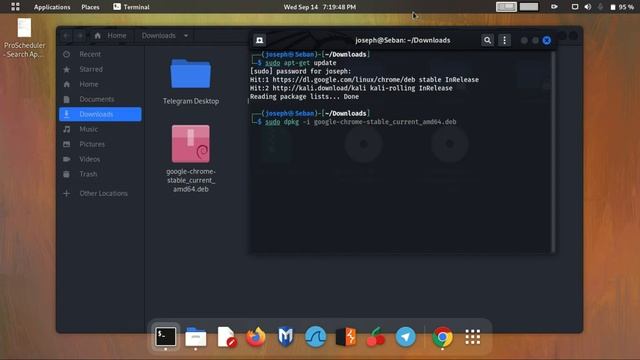Open Recent in Files sidebar
This screenshot has height=360, width=640.
pyautogui.click(x=100, y=54)
